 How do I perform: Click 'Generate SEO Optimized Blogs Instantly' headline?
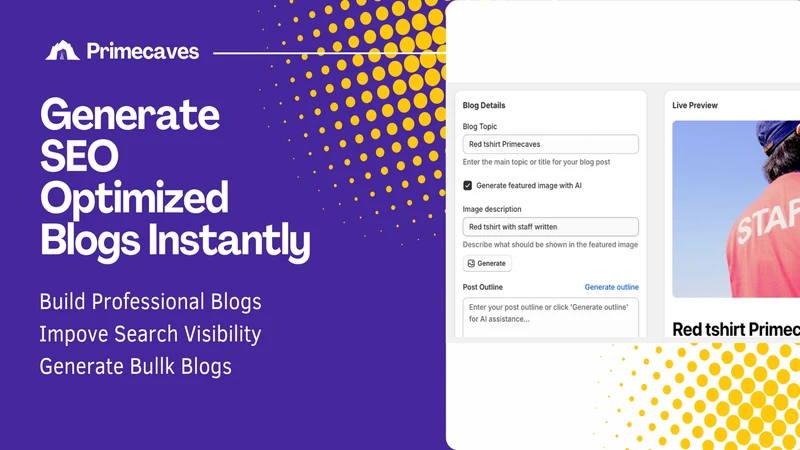click(175, 179)
